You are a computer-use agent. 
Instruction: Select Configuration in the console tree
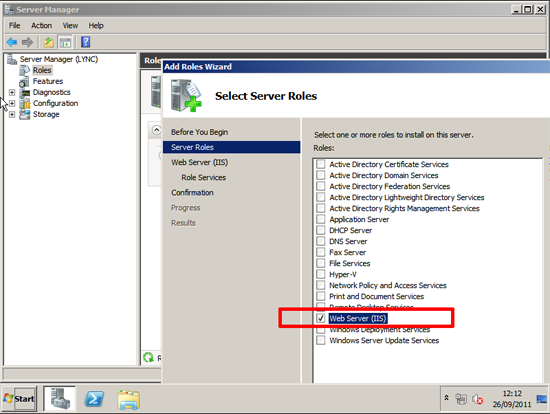(55, 104)
